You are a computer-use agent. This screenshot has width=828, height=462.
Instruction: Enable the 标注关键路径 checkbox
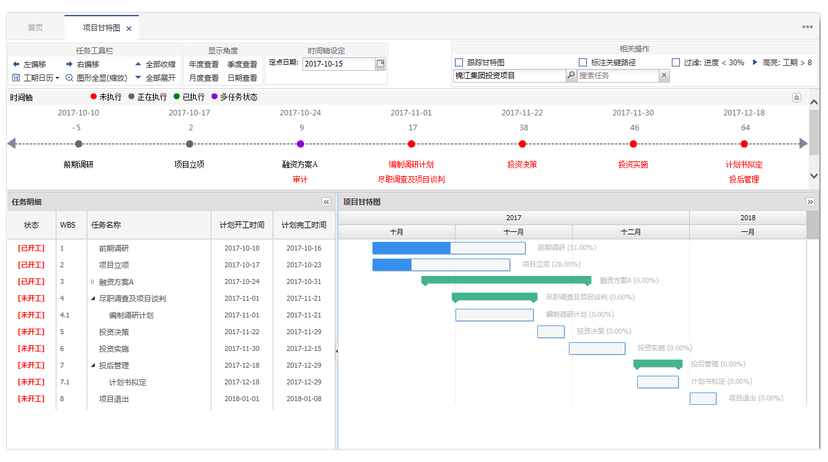click(x=583, y=62)
